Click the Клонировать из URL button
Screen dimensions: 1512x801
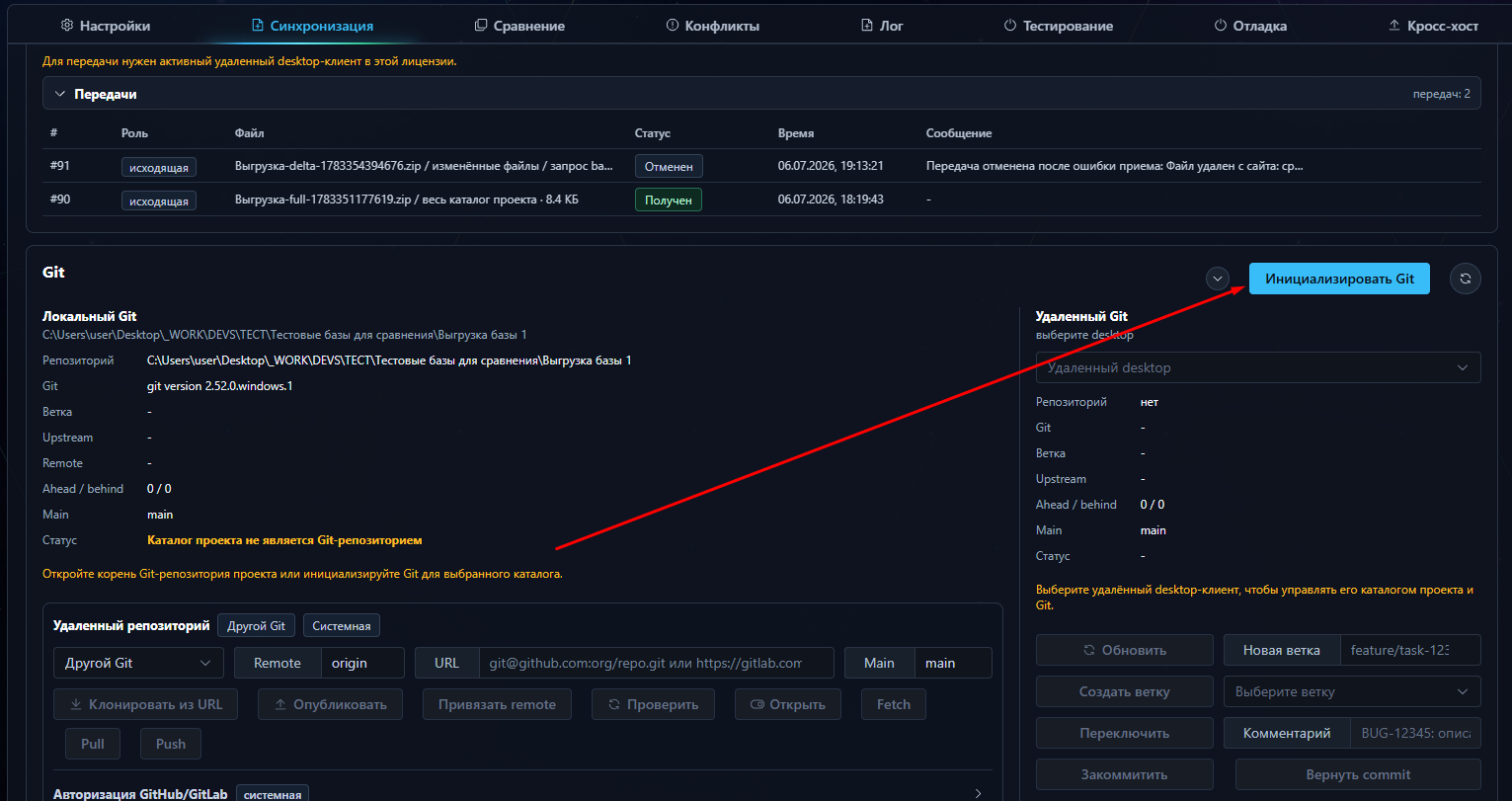coord(146,704)
